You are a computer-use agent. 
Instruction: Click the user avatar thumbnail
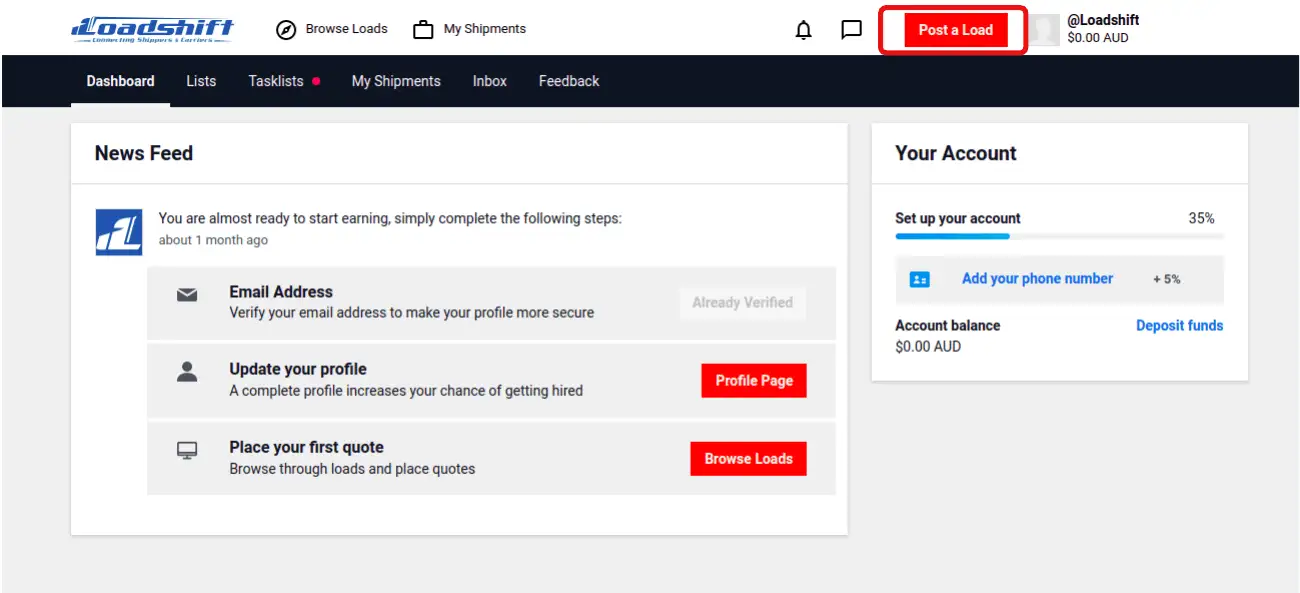click(1045, 30)
